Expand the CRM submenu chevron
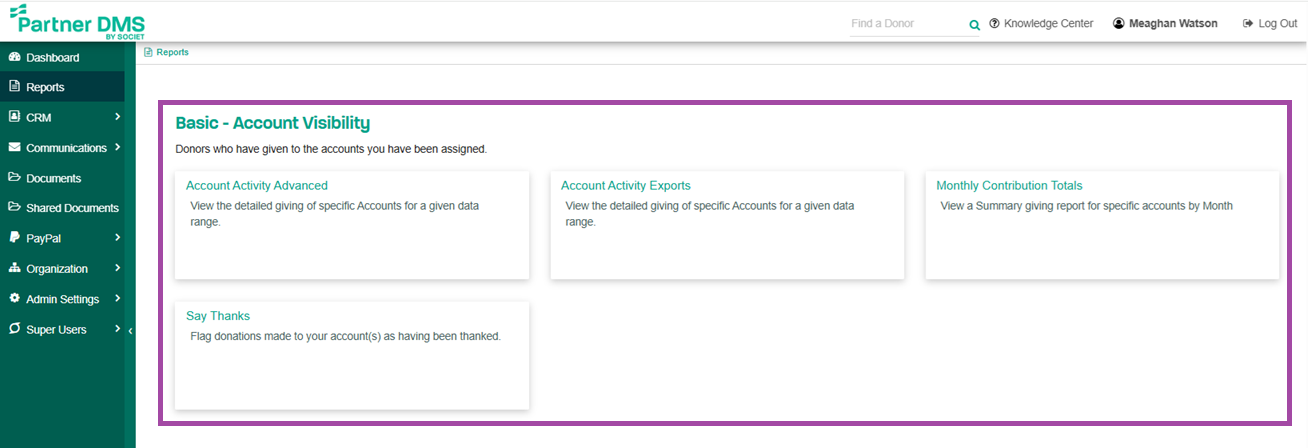This screenshot has width=1308, height=448. tap(117, 117)
